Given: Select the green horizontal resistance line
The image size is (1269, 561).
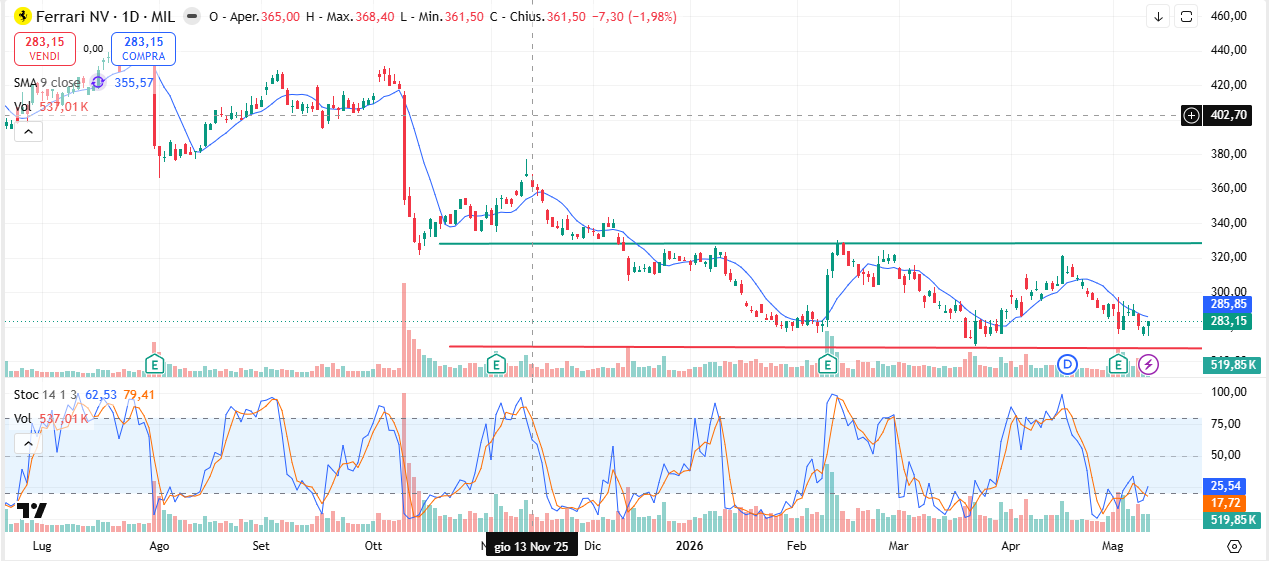Looking at the screenshot, I should (820, 243).
